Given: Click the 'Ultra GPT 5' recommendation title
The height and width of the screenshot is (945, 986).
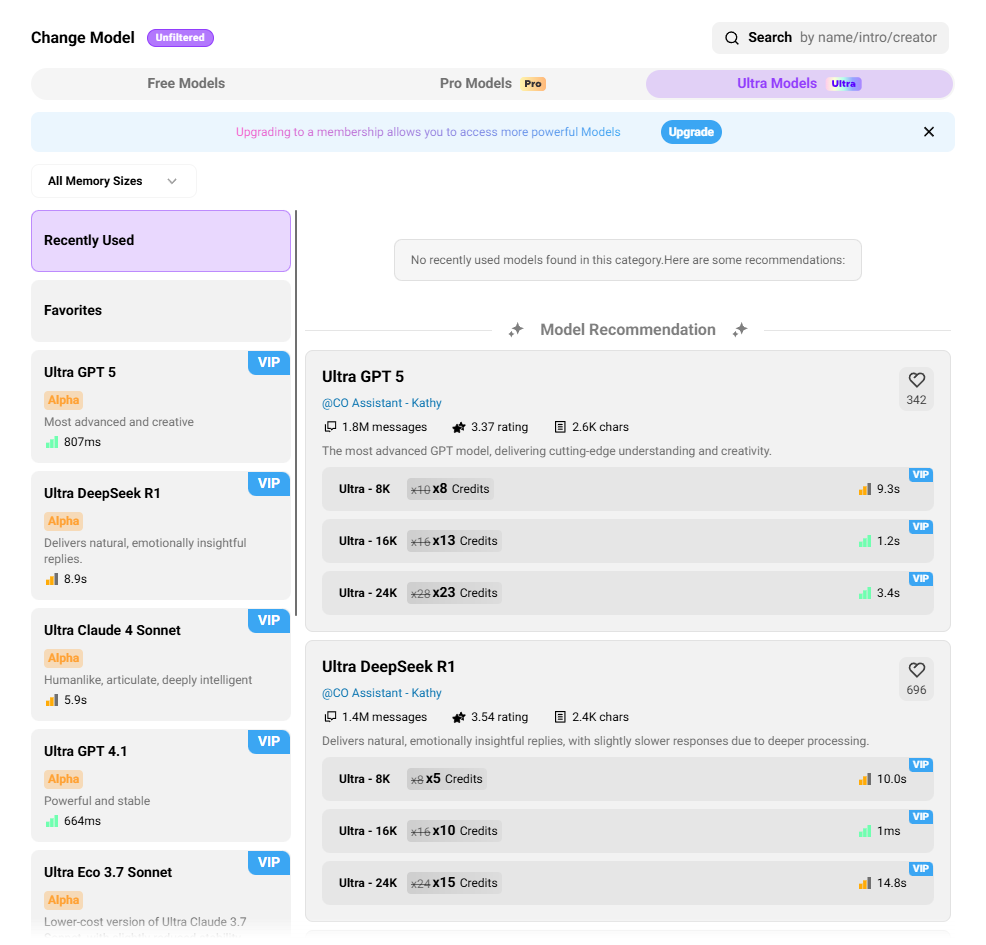Looking at the screenshot, I should (363, 377).
